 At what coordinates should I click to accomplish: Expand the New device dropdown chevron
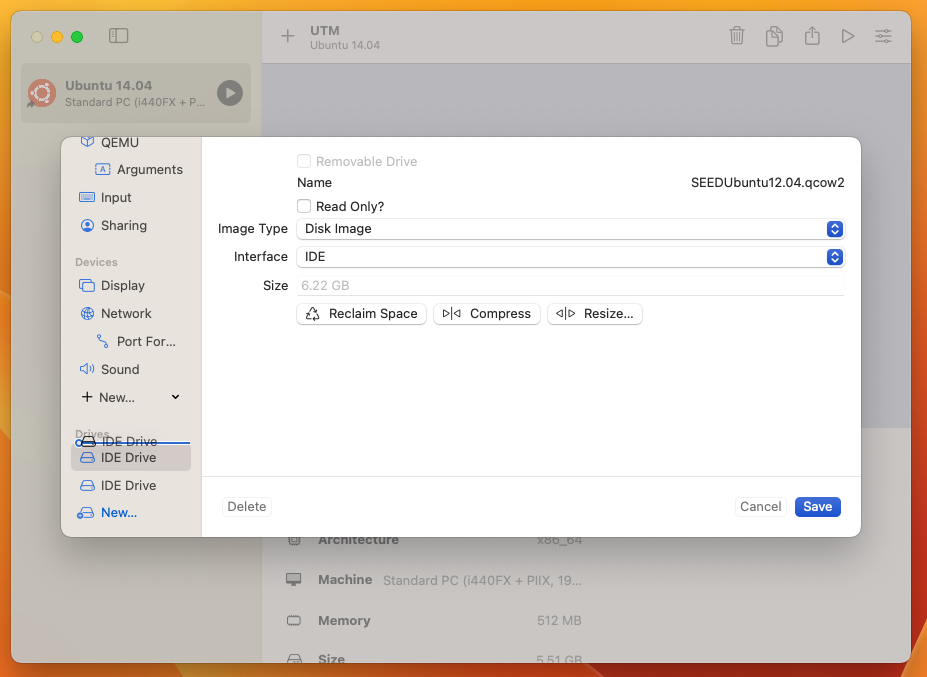[176, 397]
